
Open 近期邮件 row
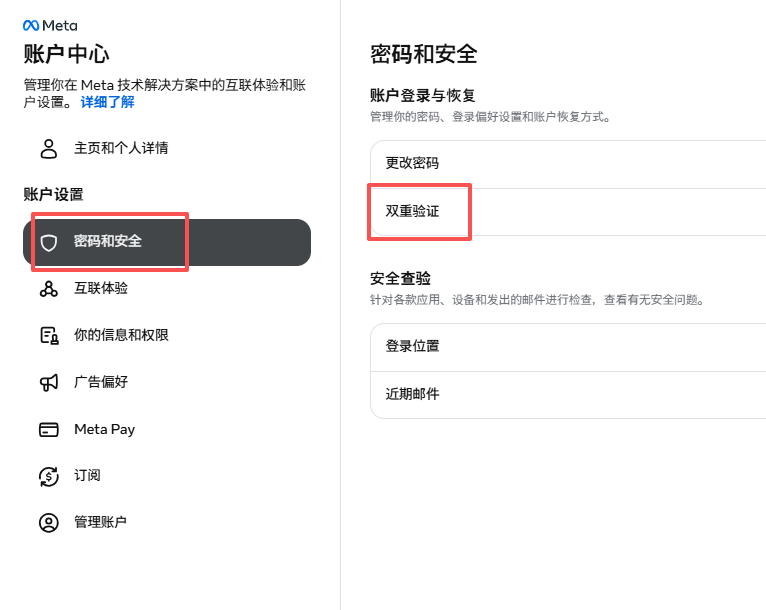pos(568,395)
